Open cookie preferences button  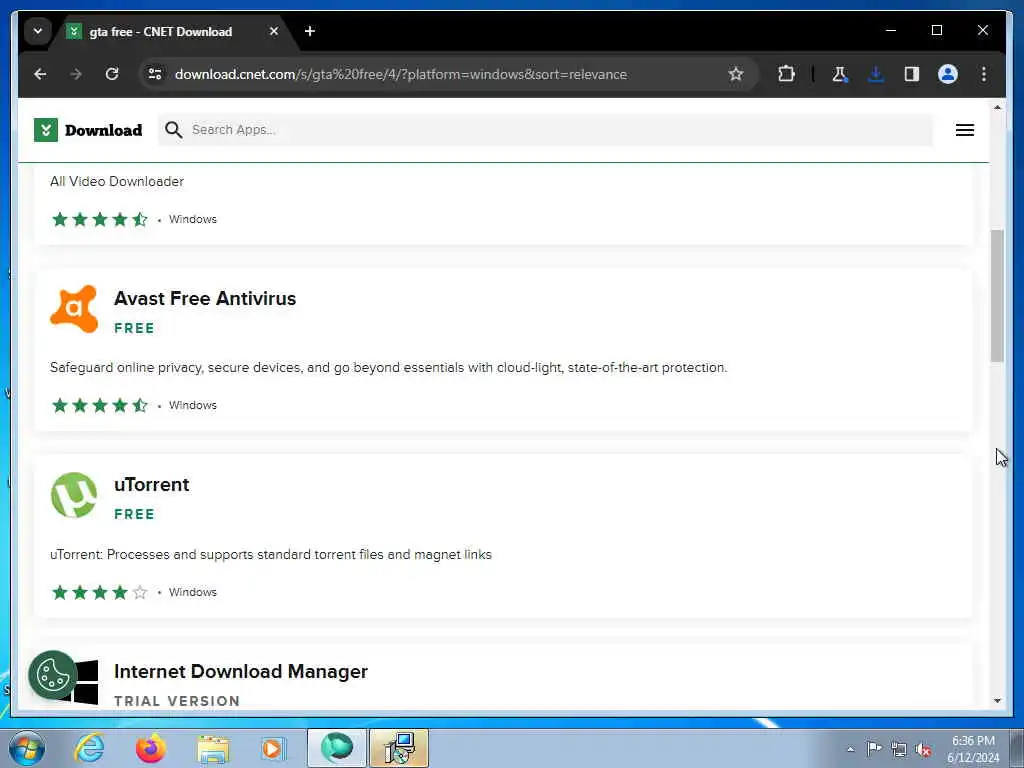(x=53, y=675)
